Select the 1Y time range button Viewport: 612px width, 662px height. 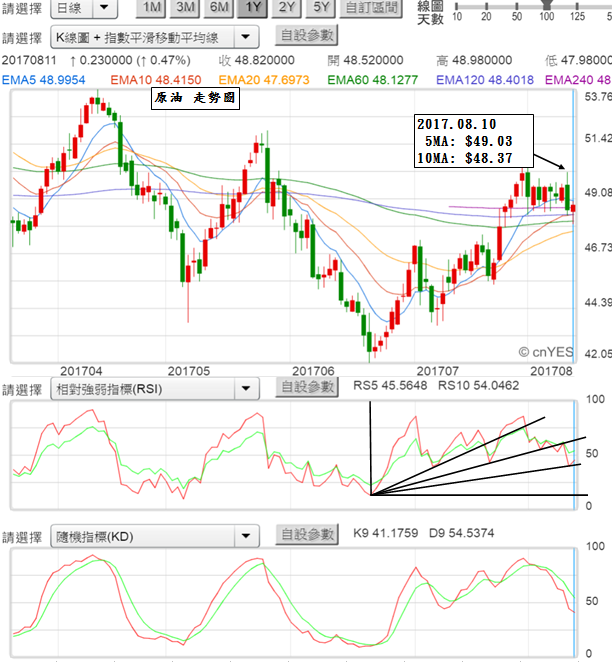click(x=252, y=8)
